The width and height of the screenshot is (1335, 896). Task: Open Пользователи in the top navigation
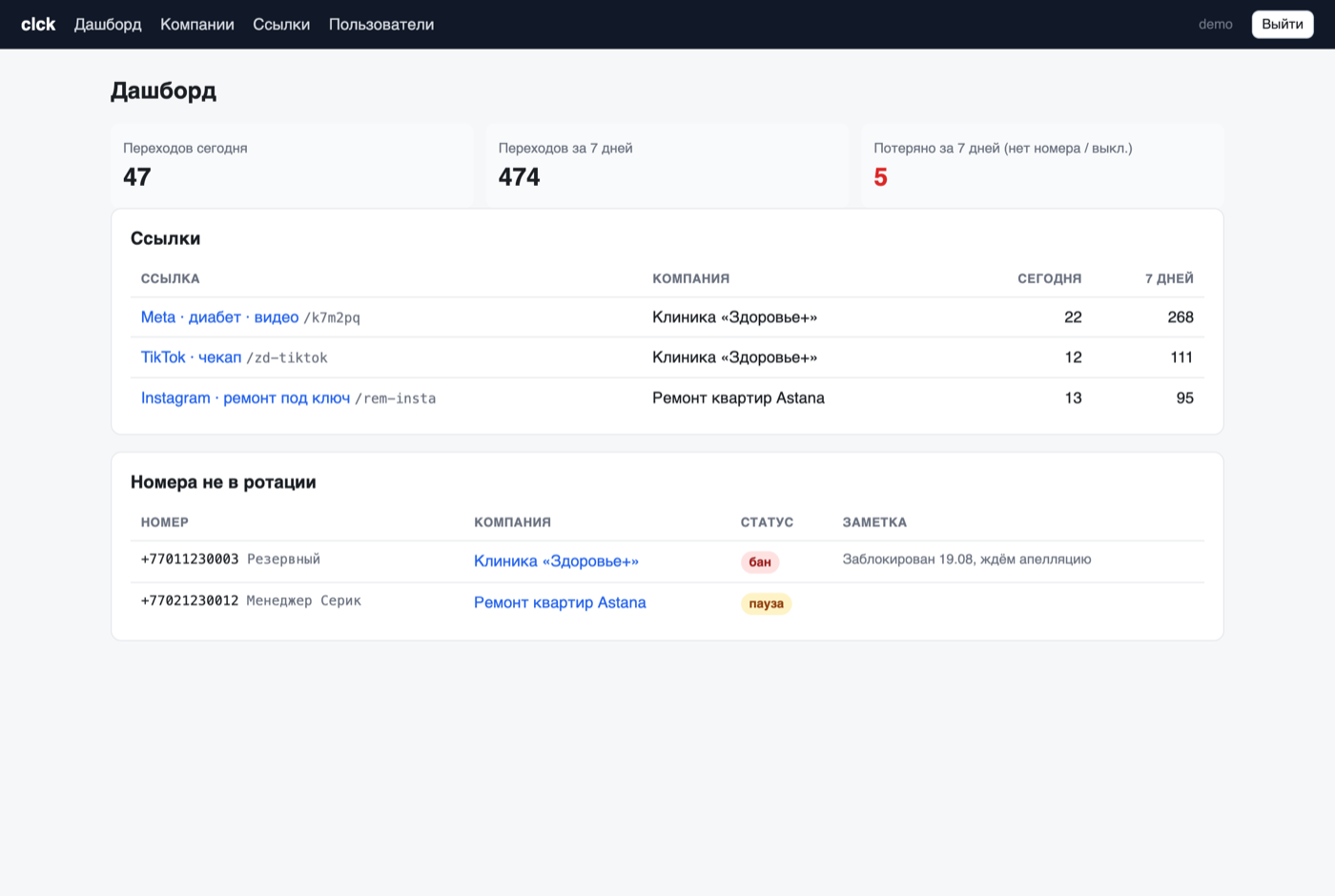(381, 25)
